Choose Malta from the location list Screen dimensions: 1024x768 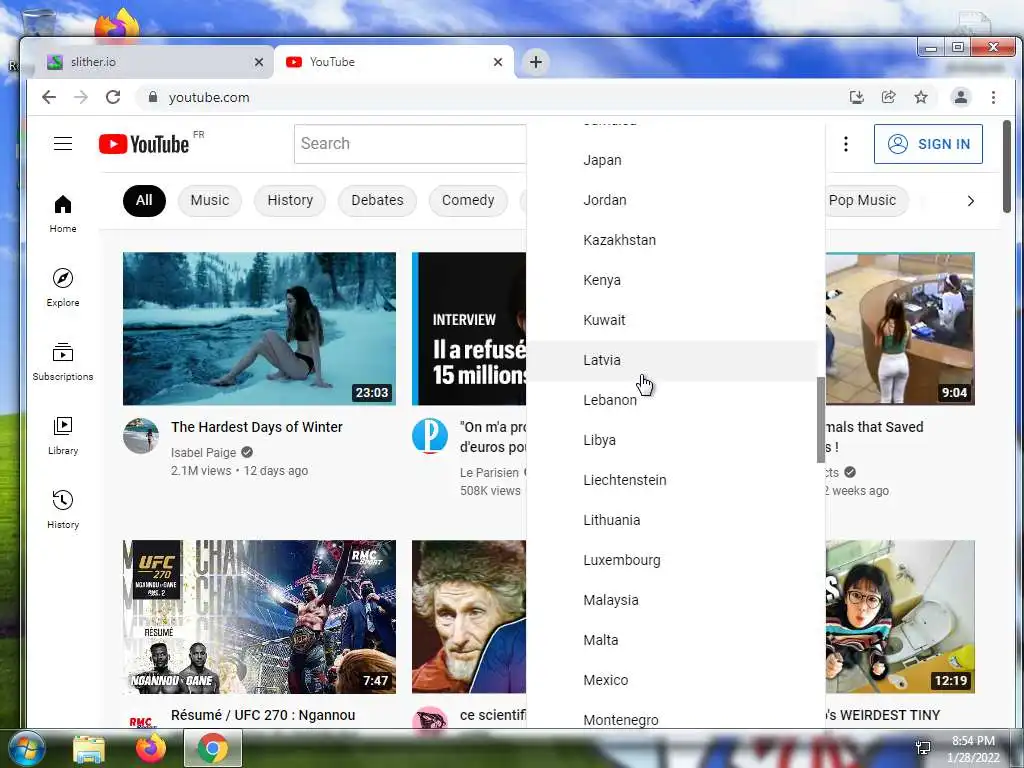tap(671, 640)
